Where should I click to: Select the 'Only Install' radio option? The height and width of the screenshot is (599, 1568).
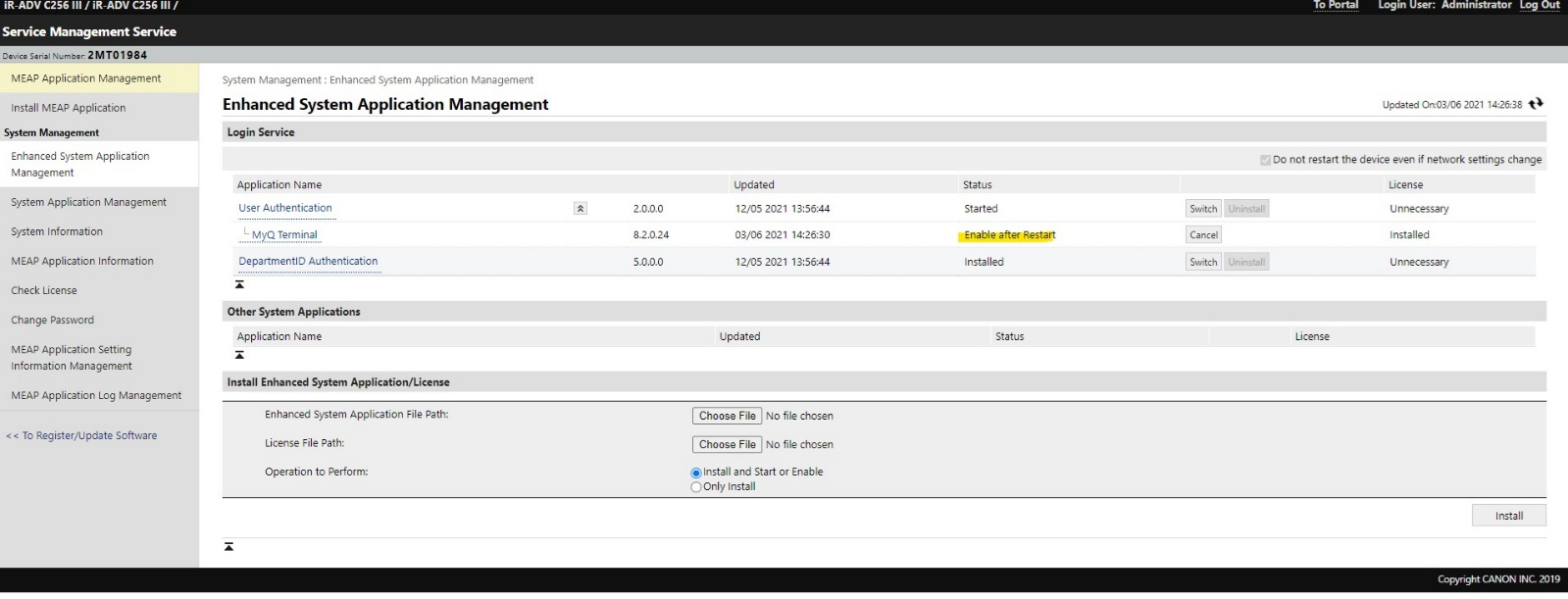pyautogui.click(x=696, y=487)
